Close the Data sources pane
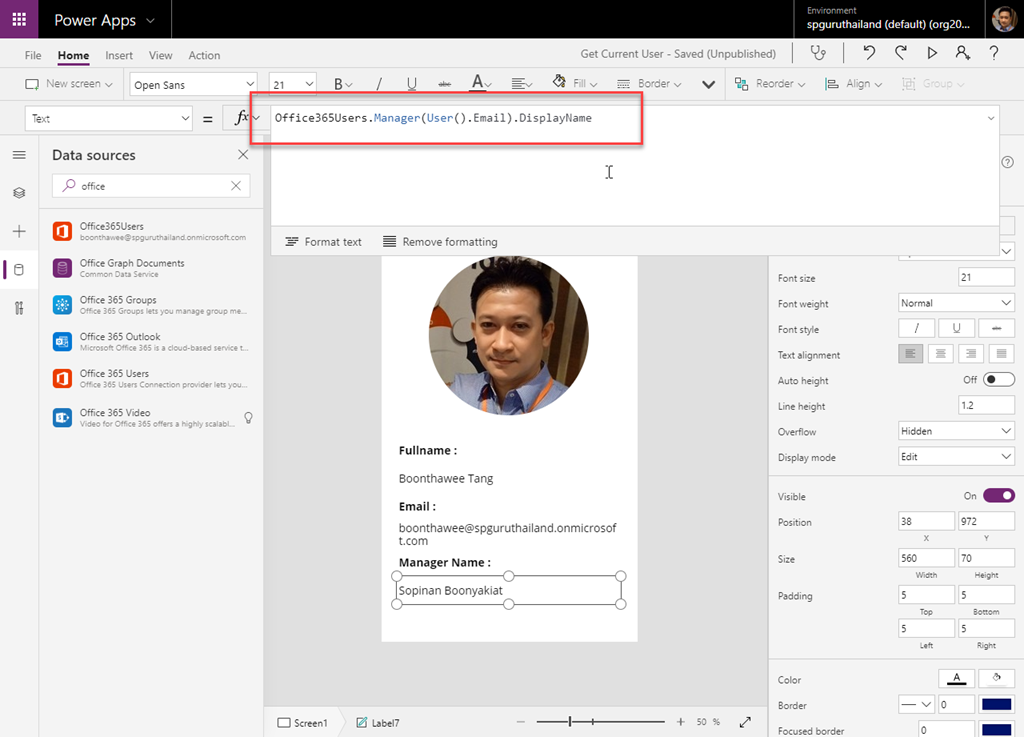The height and width of the screenshot is (737, 1024). click(x=243, y=155)
